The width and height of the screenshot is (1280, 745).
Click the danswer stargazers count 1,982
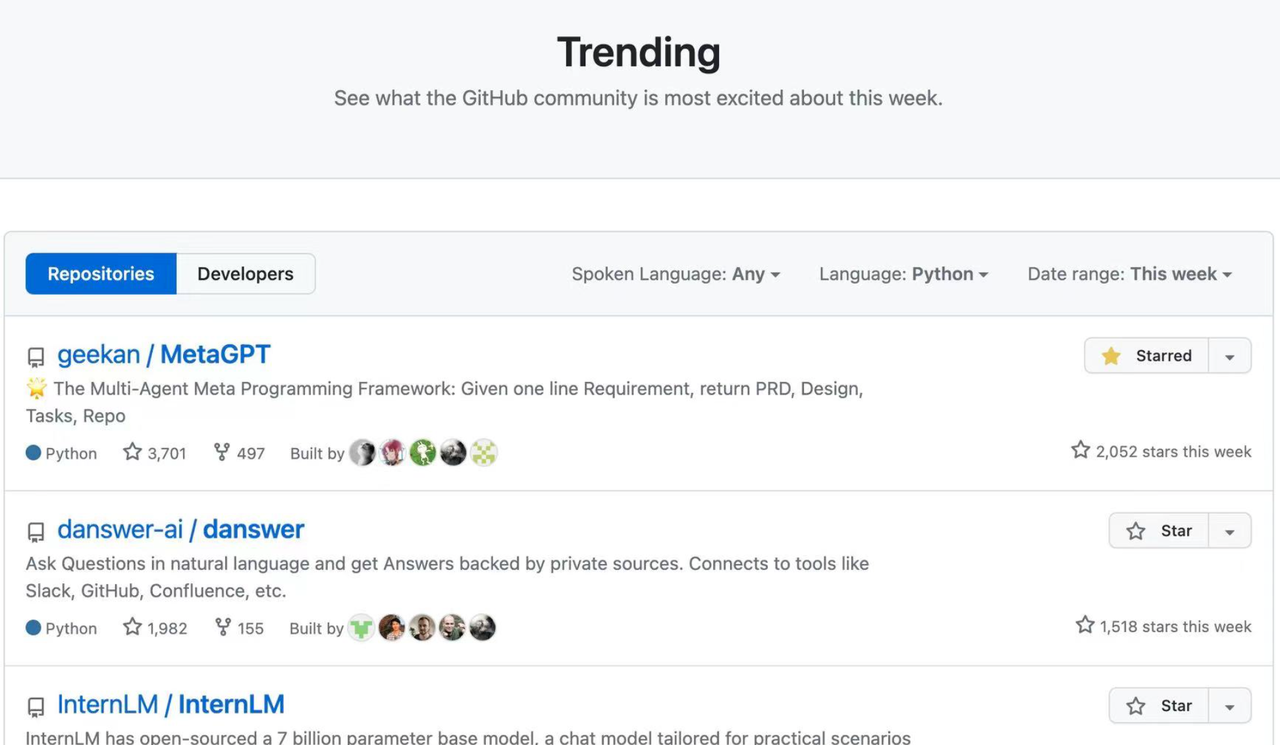pos(155,628)
